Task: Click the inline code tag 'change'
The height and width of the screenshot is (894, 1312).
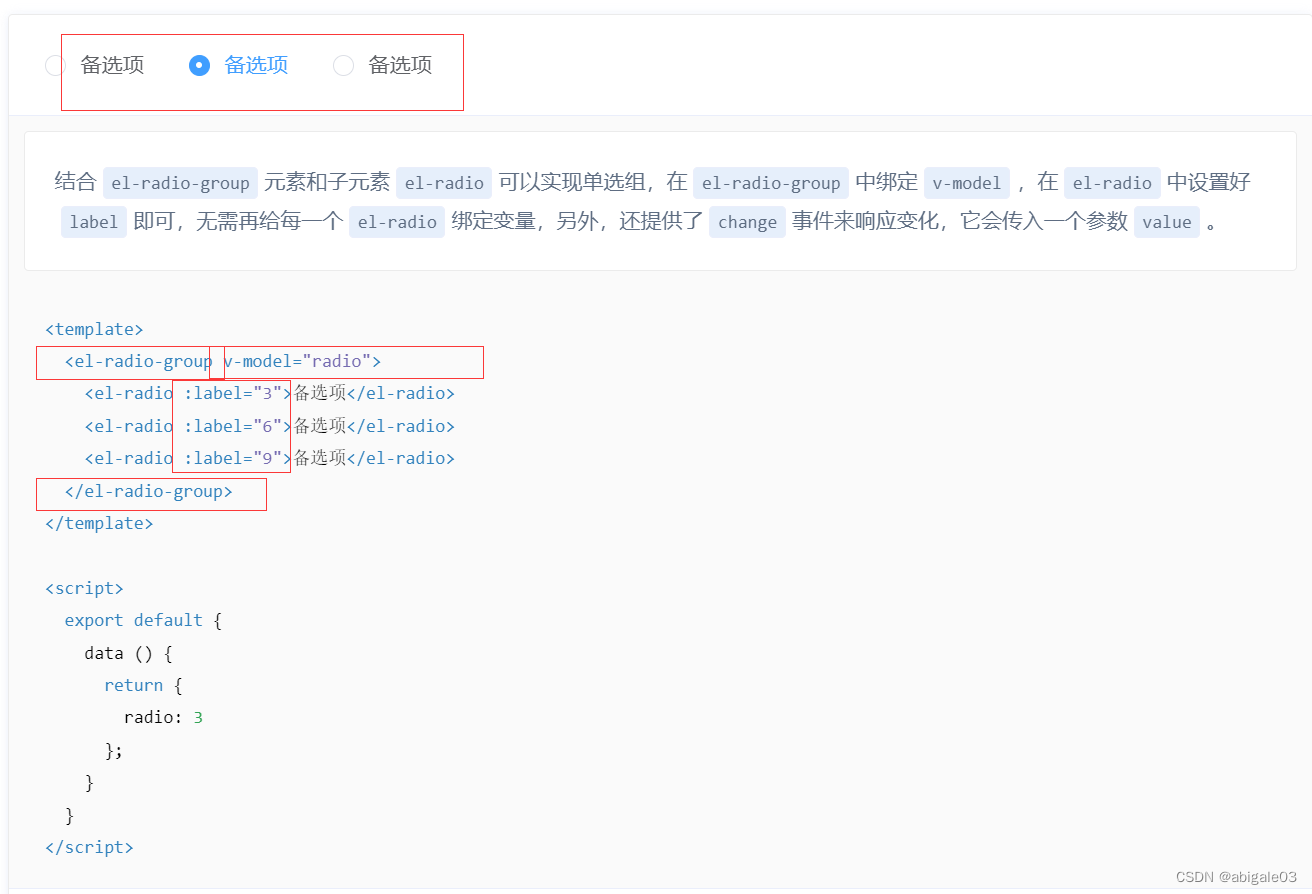Action: pyautogui.click(x=747, y=222)
